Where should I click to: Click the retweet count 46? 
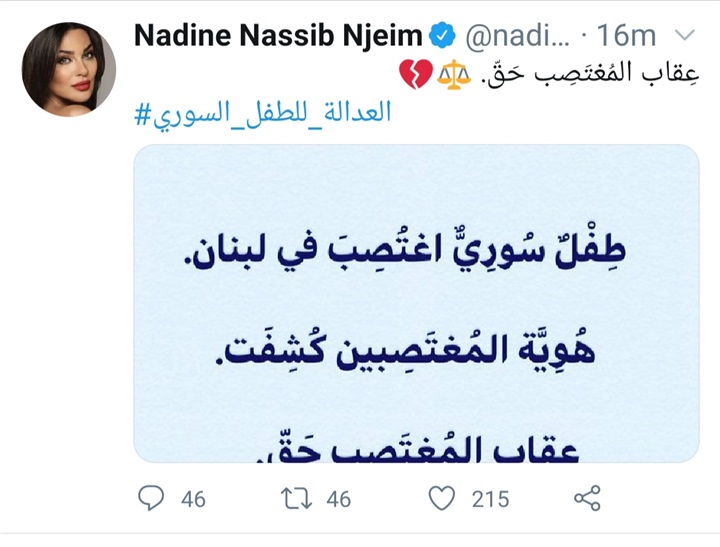(x=340, y=498)
